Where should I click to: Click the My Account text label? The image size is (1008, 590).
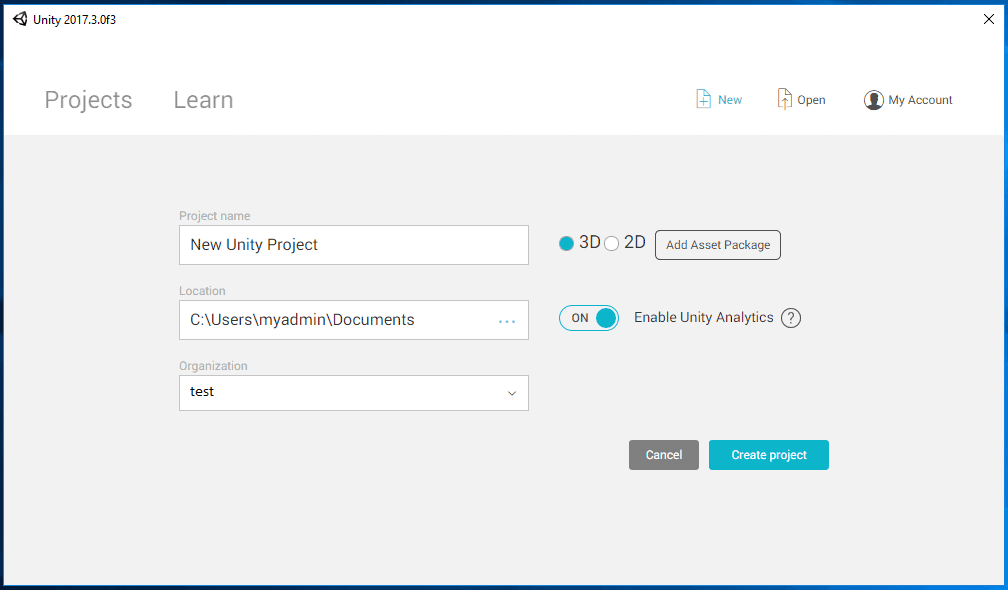(920, 100)
